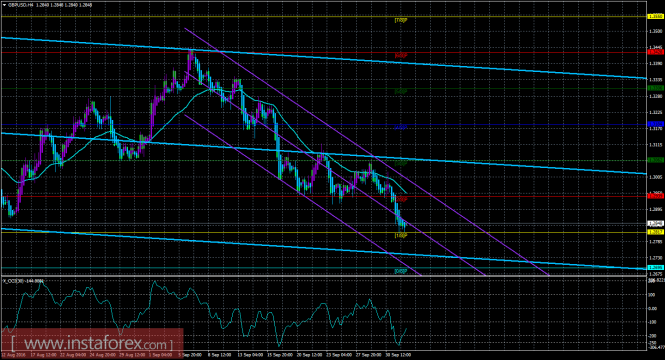Select the upper red price tag on the price scale
This screenshot has width=665, height=360.
[x=656, y=52]
